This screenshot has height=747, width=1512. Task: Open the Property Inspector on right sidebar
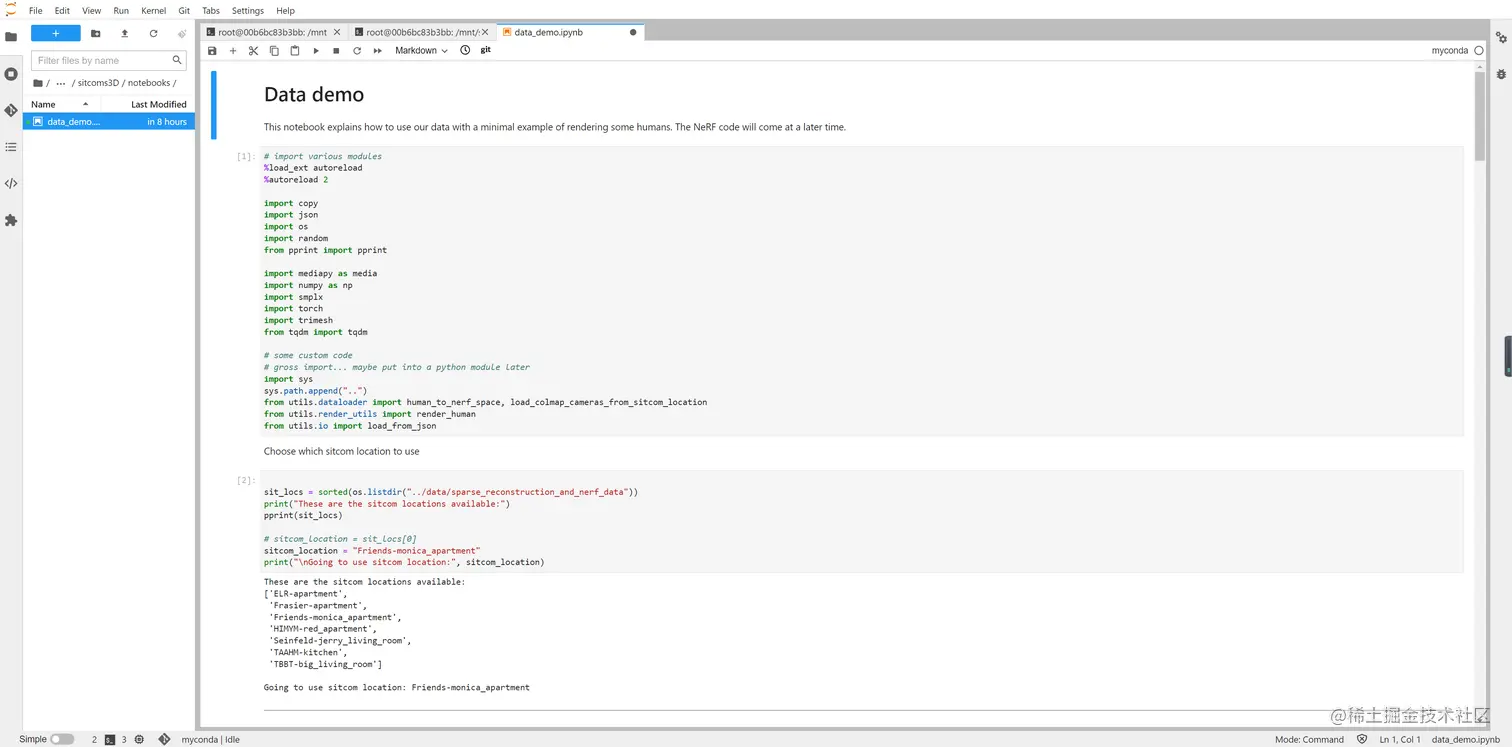point(1501,37)
